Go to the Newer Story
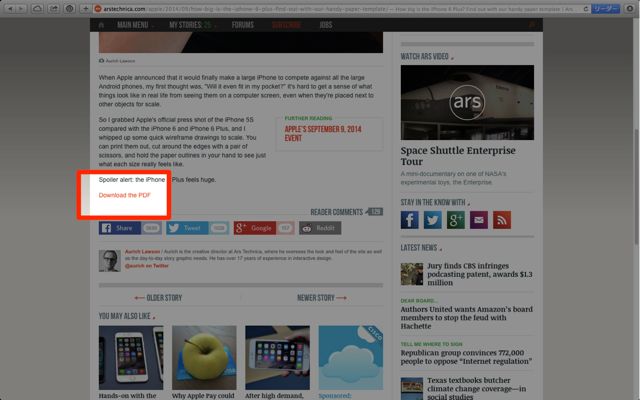Image resolution: width=640 pixels, height=400 pixels. [322, 298]
